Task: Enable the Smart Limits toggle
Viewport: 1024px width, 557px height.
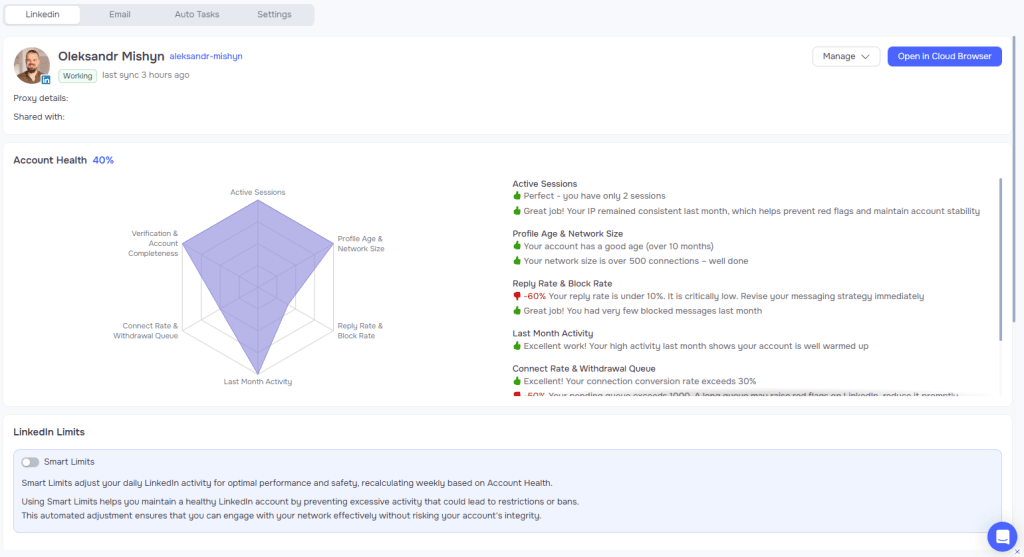Action: 30,462
